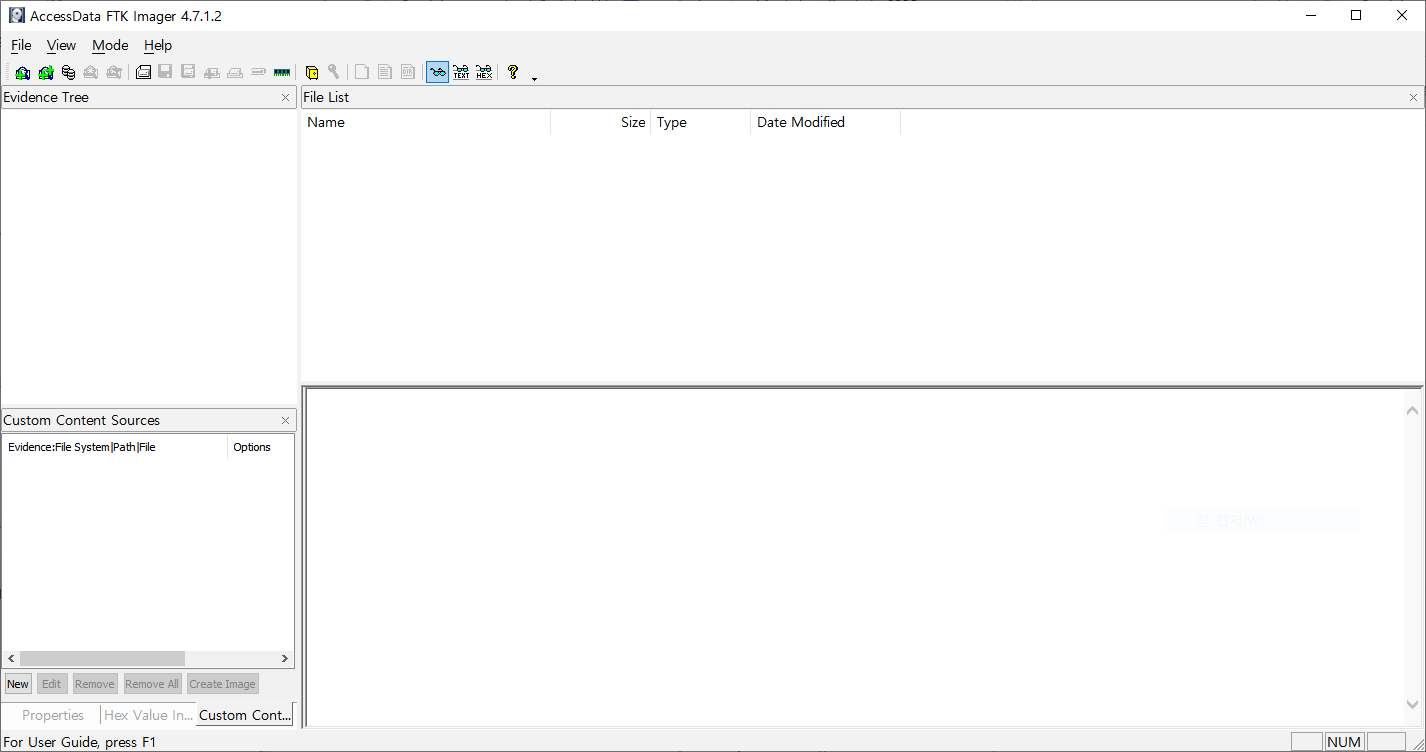The width and height of the screenshot is (1426, 752).
Task: Click the Create Image button
Action: click(222, 684)
